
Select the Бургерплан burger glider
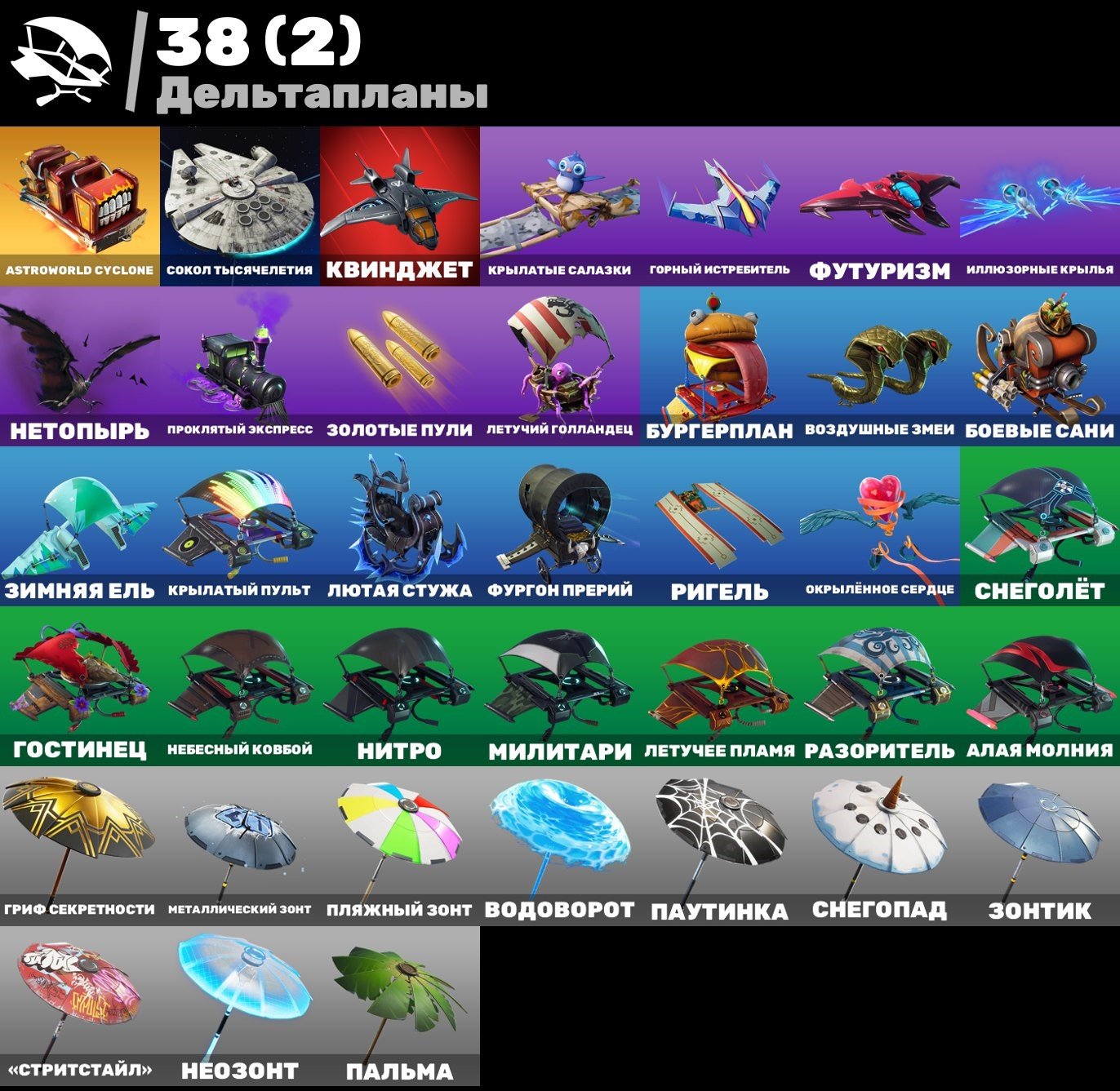click(720, 366)
